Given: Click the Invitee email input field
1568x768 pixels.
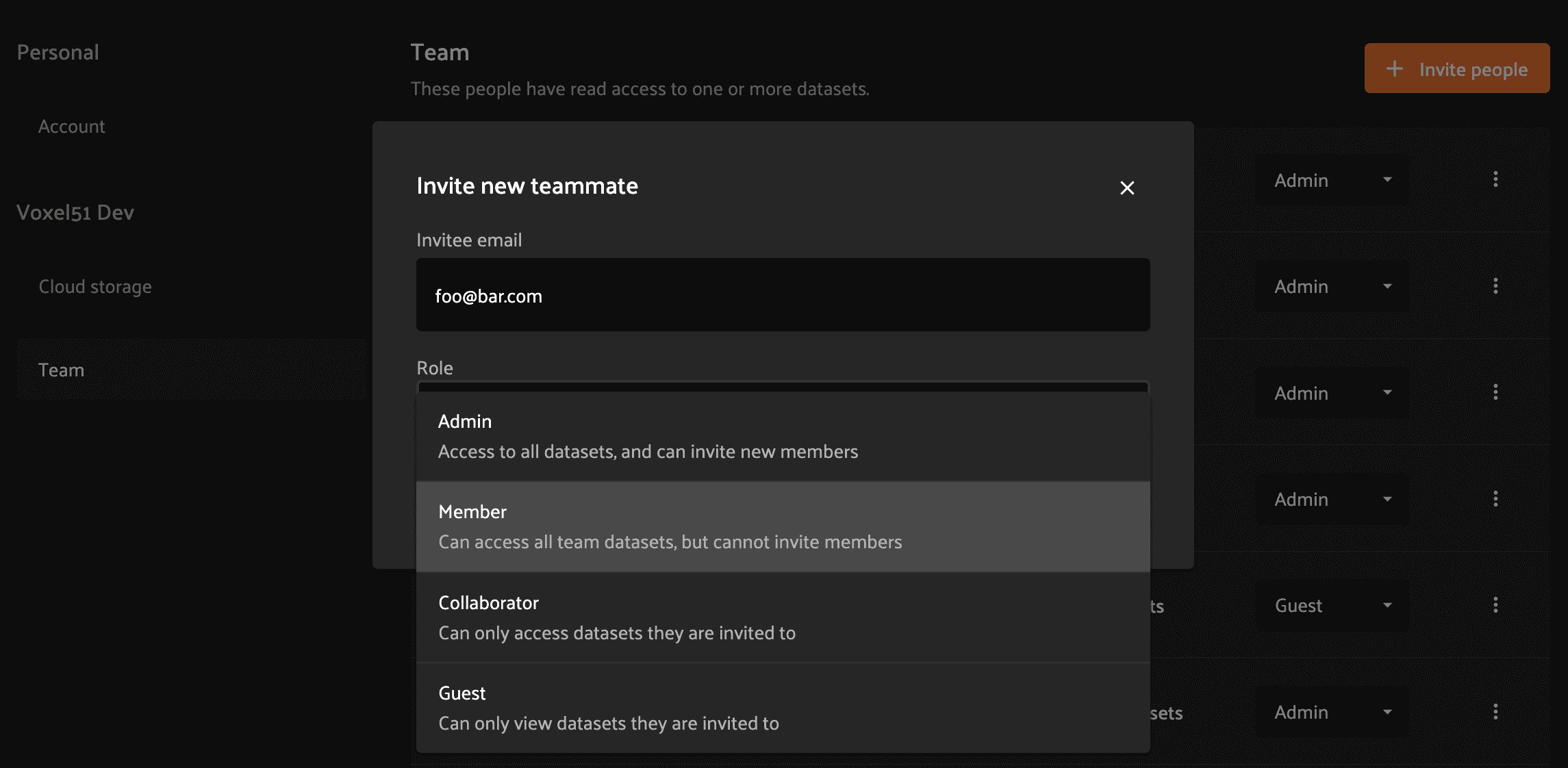Looking at the screenshot, I should pos(783,295).
